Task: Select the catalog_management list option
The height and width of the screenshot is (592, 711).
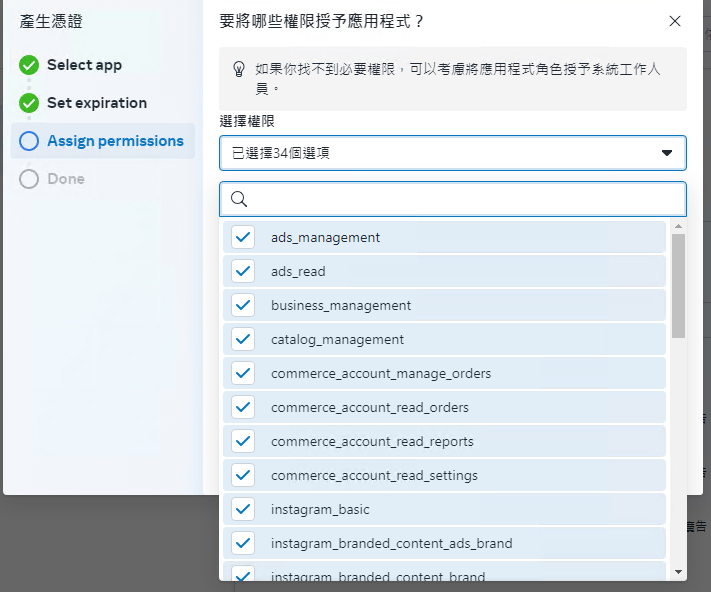Action: pyautogui.click(x=444, y=339)
